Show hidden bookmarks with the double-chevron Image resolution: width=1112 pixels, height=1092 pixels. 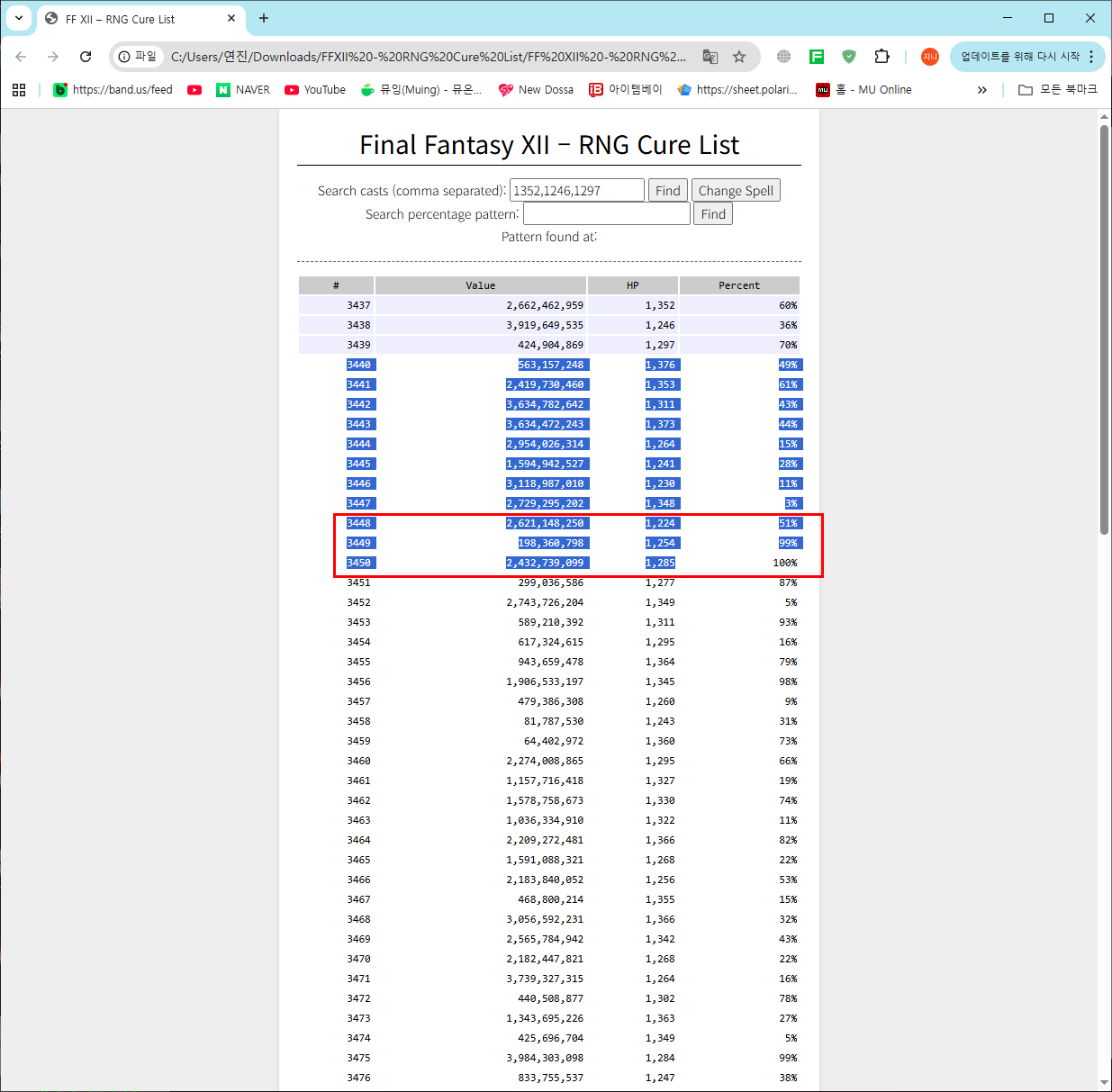click(x=981, y=90)
